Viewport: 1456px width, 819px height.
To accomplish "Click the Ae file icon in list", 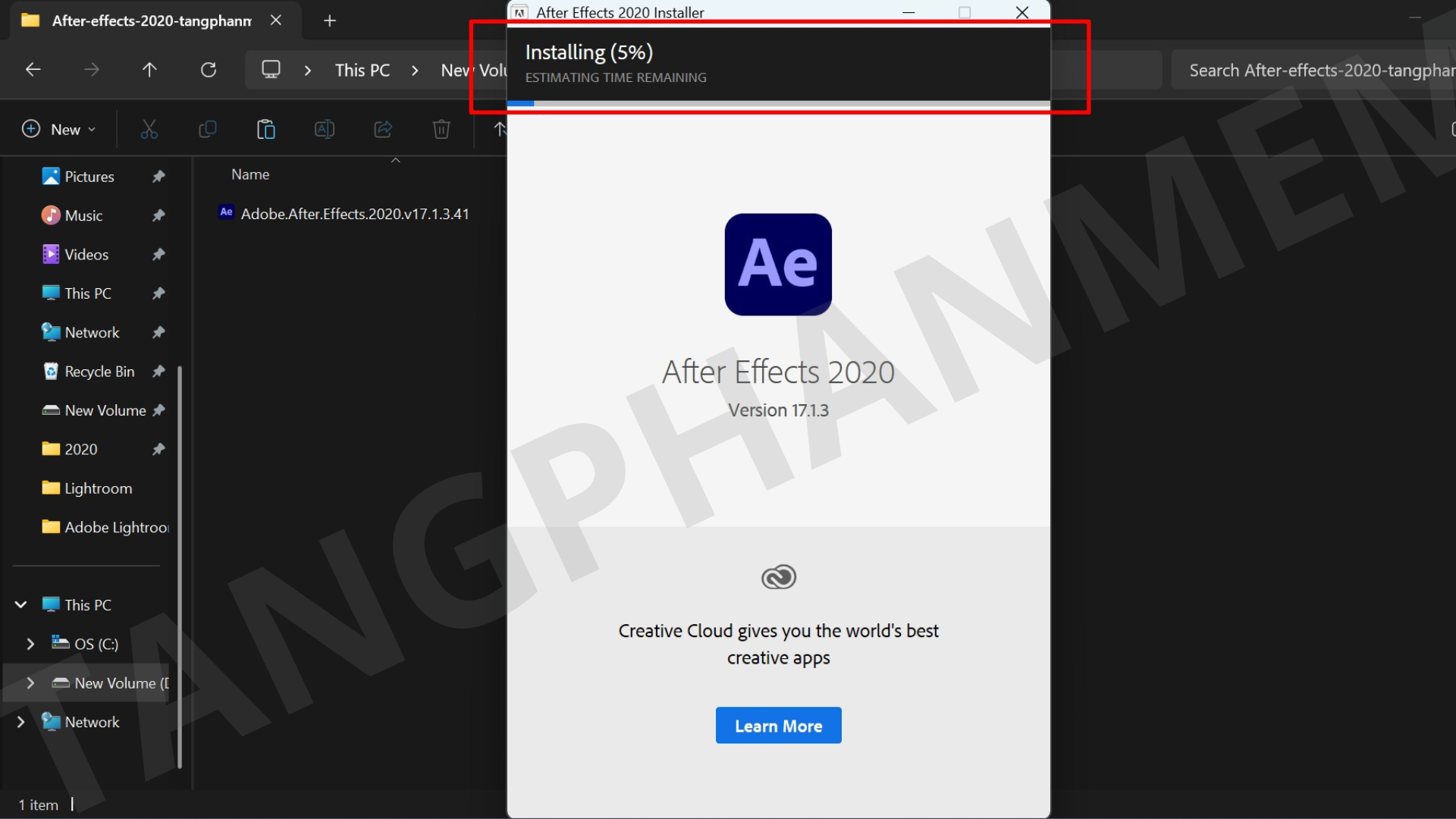I will (x=226, y=212).
